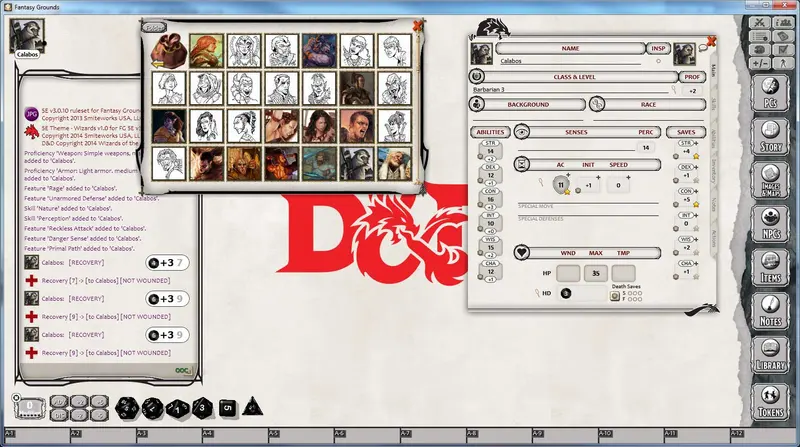Open the magnifier link beside Barbarian 3
This screenshot has width=800, height=447.
point(674,90)
